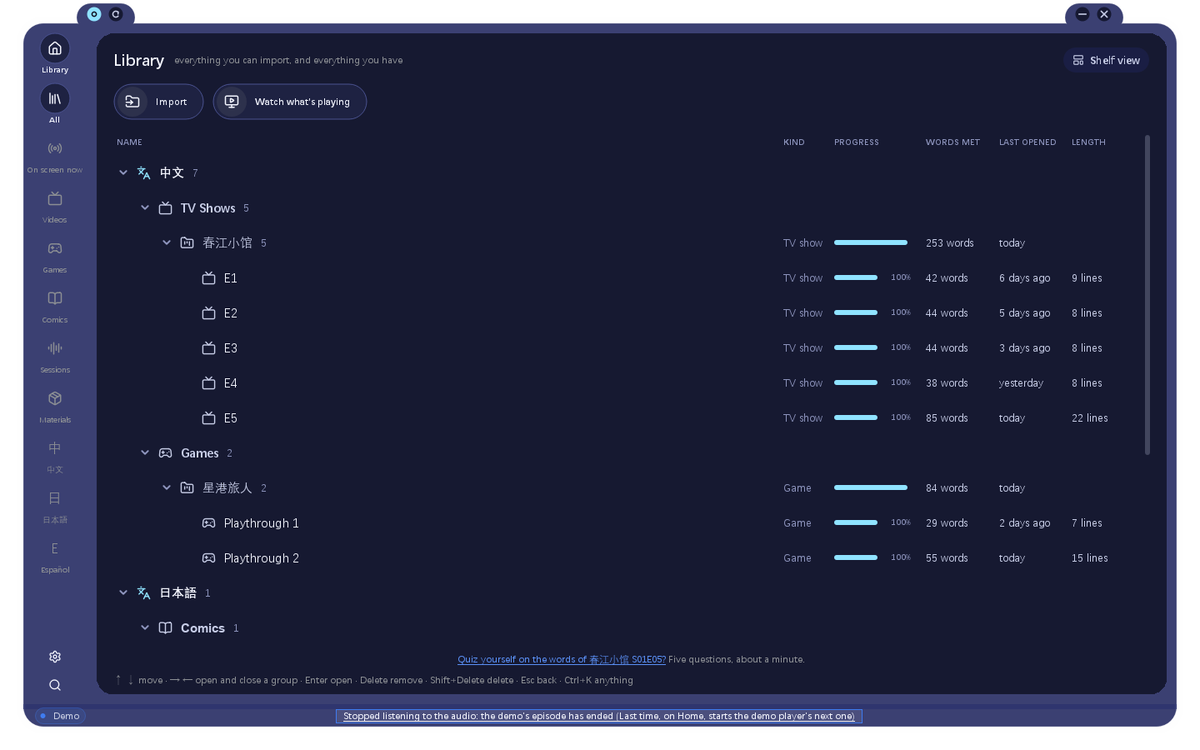The height and width of the screenshot is (750, 1200).
Task: Click the library list vertical scrollbar
Action: click(x=1147, y=295)
